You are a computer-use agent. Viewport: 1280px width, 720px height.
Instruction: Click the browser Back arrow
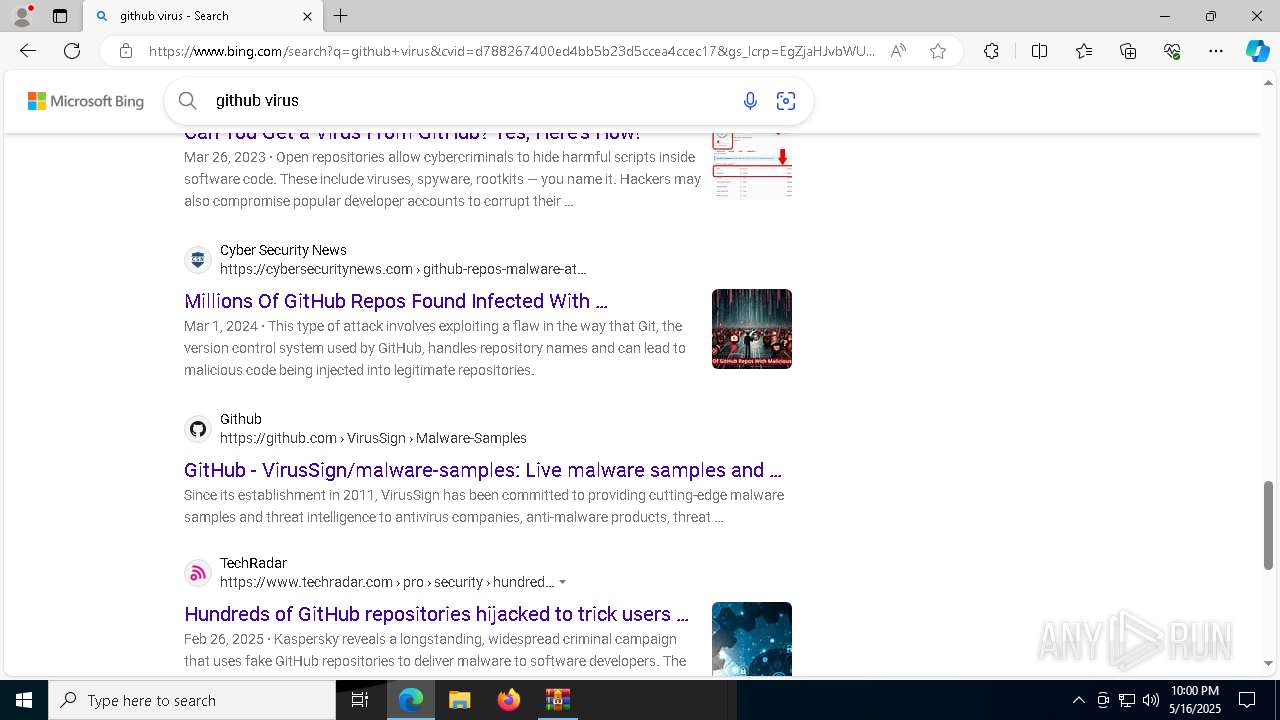click(28, 51)
